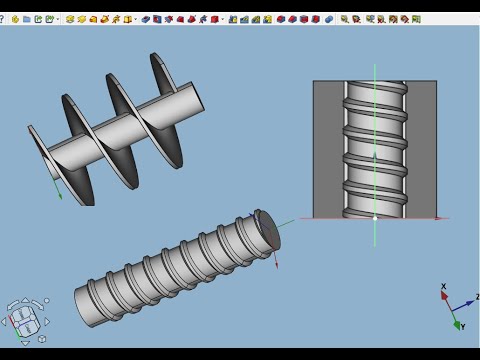This screenshot has height=360, width=480.
Task: Select the sectioned nut block model
Action: (375, 149)
